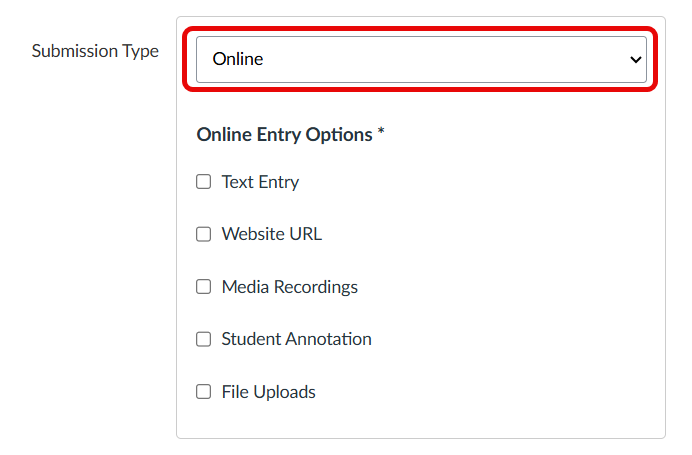Check the Media Recordings box
The image size is (692, 455).
click(x=204, y=287)
